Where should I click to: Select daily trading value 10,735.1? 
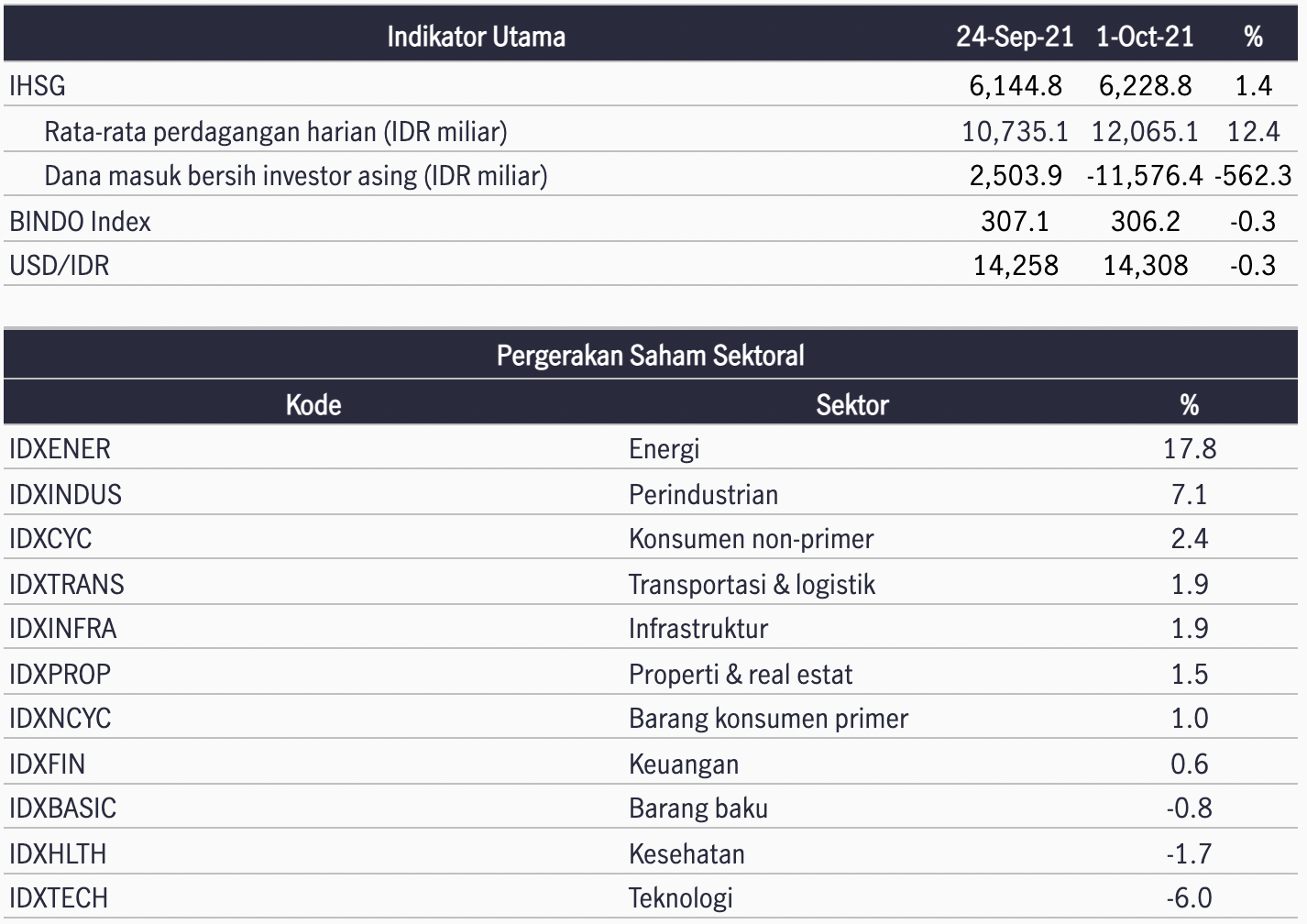coord(1015,132)
